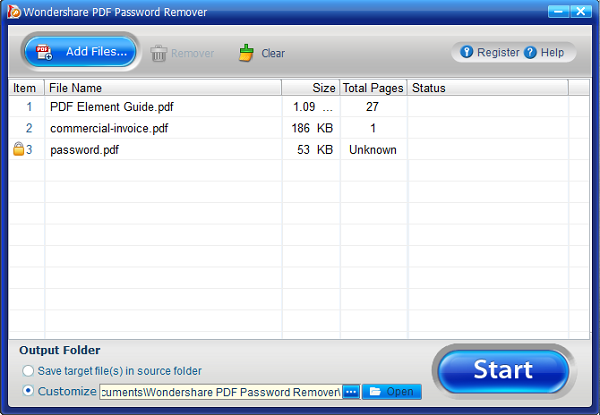Click the lock icon beside password.pdf
Image resolution: width=600 pixels, height=415 pixels.
pyautogui.click(x=18, y=150)
